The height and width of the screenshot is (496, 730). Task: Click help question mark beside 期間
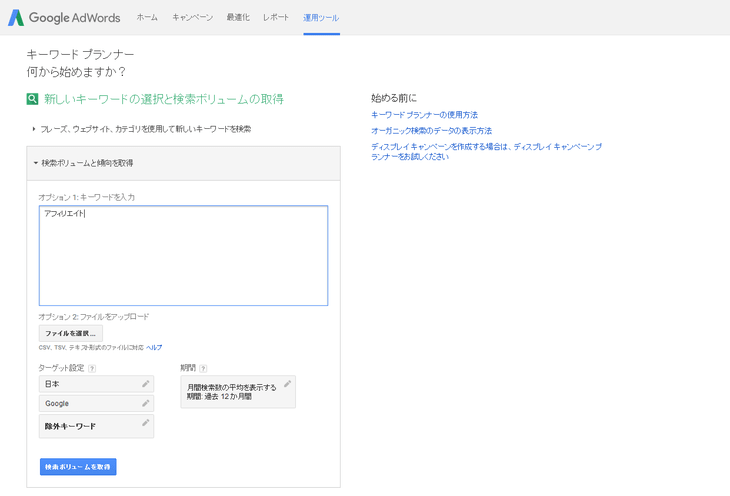(203, 368)
